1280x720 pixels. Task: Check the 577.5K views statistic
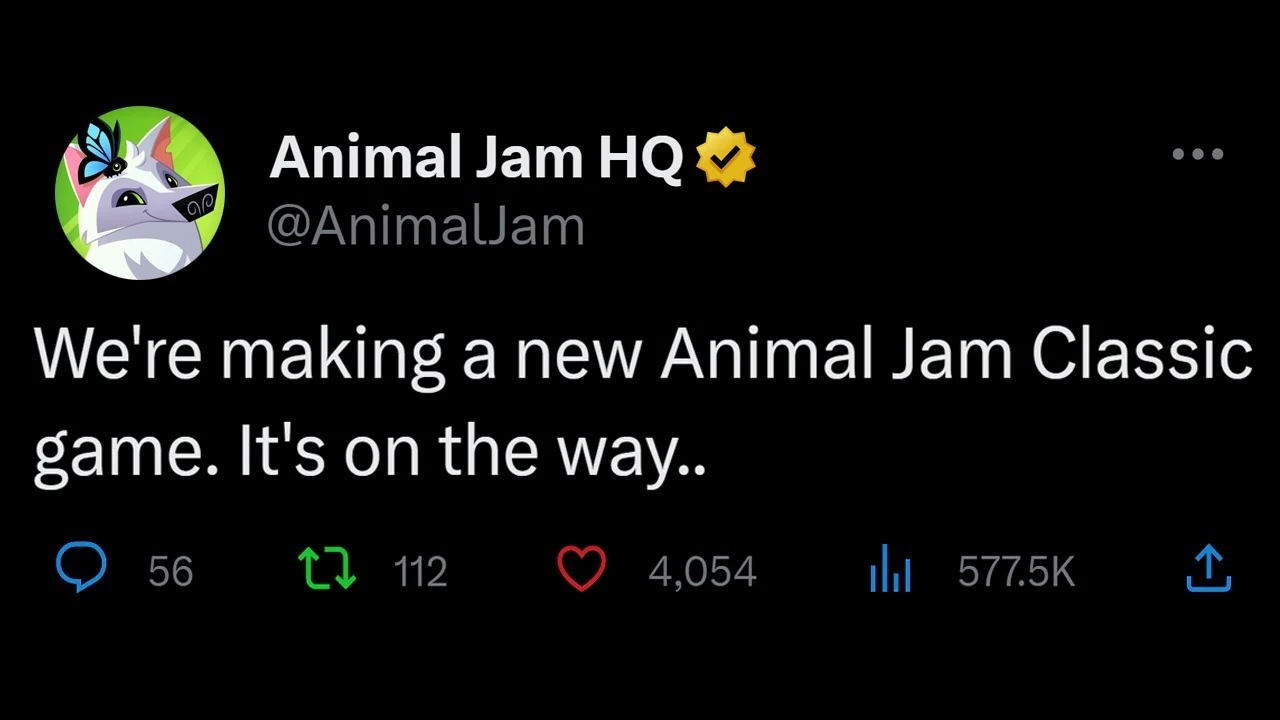[1016, 570]
